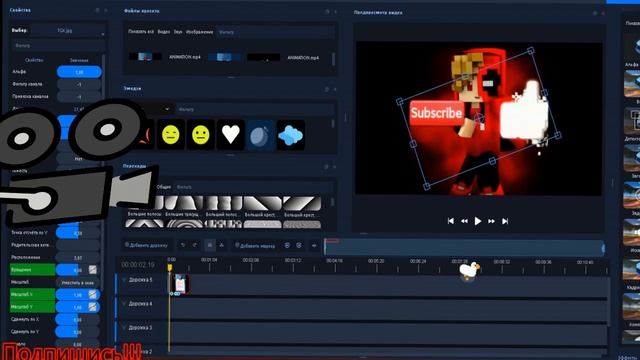Screen dimensions: 640x360
Task: Jump to start of video preview
Action: coord(451,221)
